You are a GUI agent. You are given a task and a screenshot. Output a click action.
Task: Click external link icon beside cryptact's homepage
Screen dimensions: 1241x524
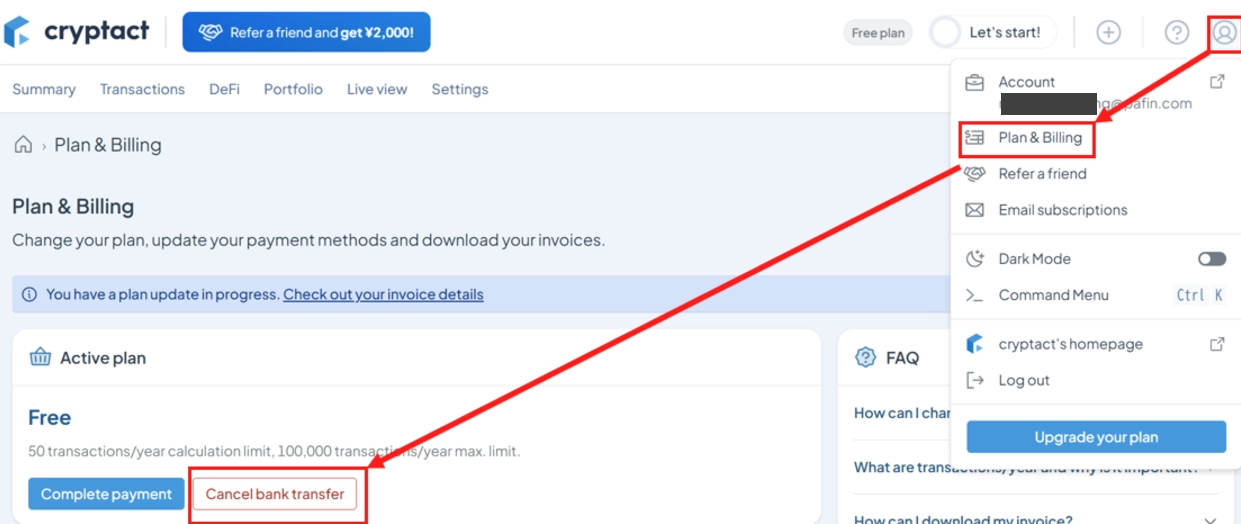pos(1217,344)
